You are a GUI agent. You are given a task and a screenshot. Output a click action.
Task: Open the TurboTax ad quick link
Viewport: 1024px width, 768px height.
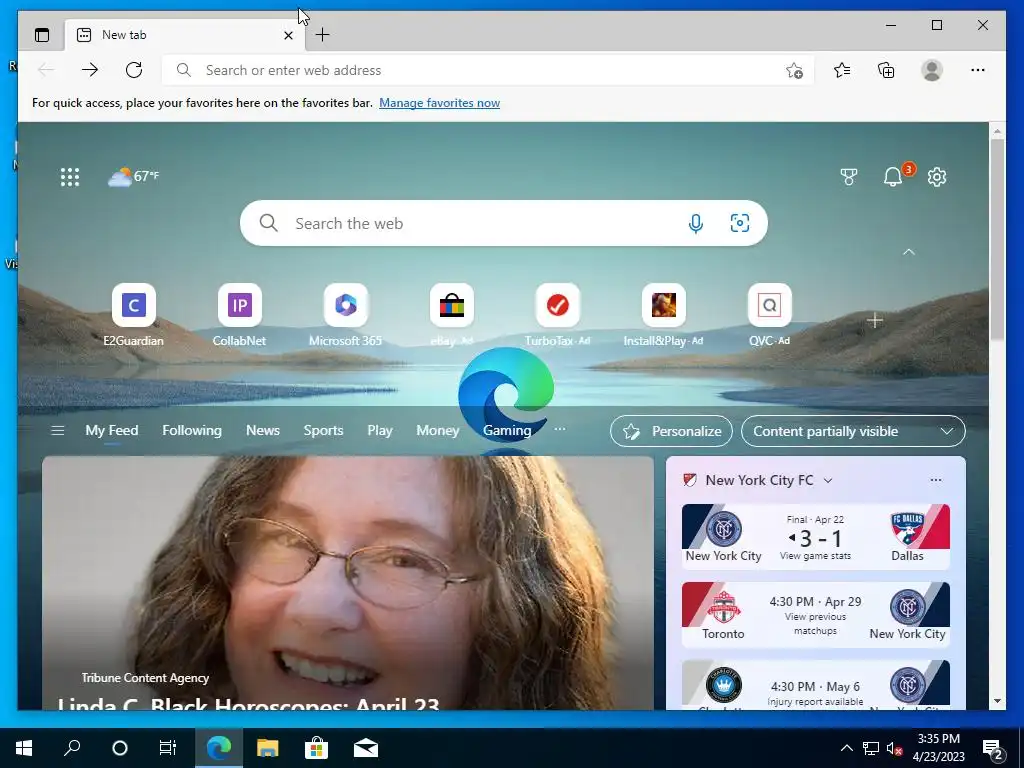pyautogui.click(x=557, y=315)
